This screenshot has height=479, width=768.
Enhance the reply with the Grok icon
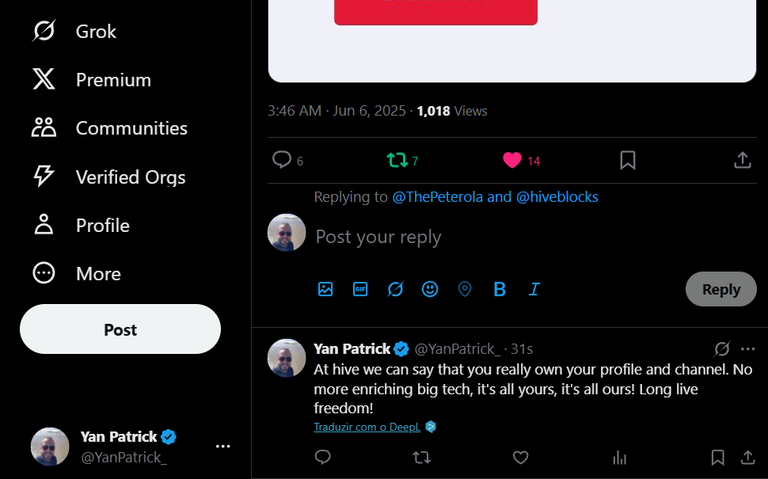click(x=395, y=289)
